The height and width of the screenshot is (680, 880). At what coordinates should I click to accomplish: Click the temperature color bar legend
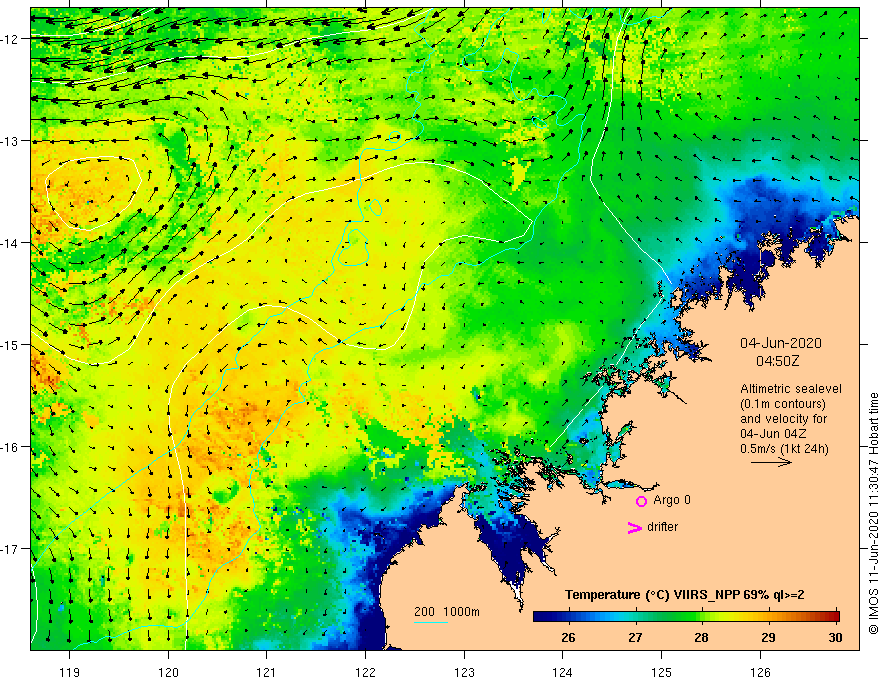tap(686, 617)
